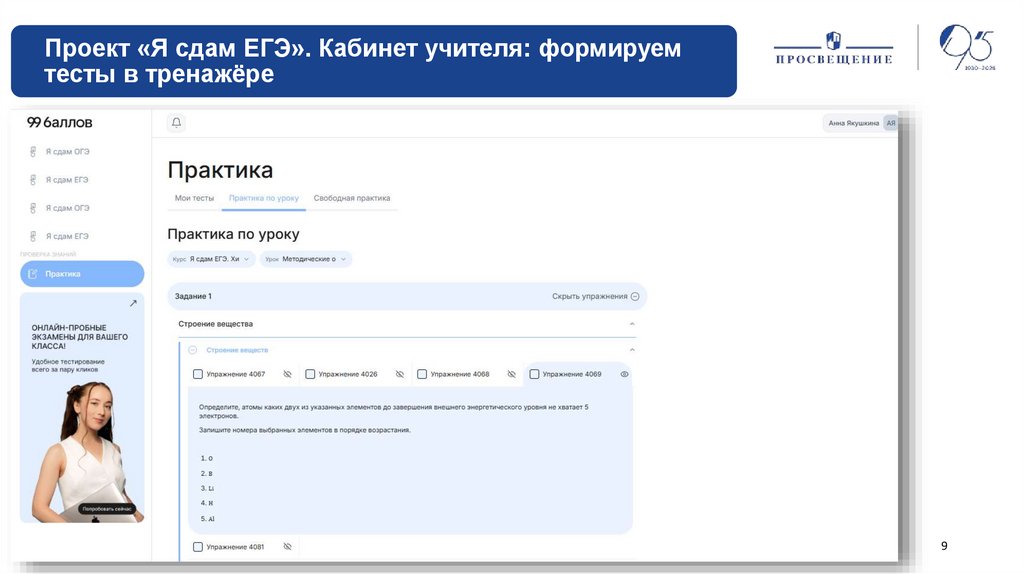Open notifications via the bell icon
This screenshot has height=574, width=1024.
click(176, 123)
